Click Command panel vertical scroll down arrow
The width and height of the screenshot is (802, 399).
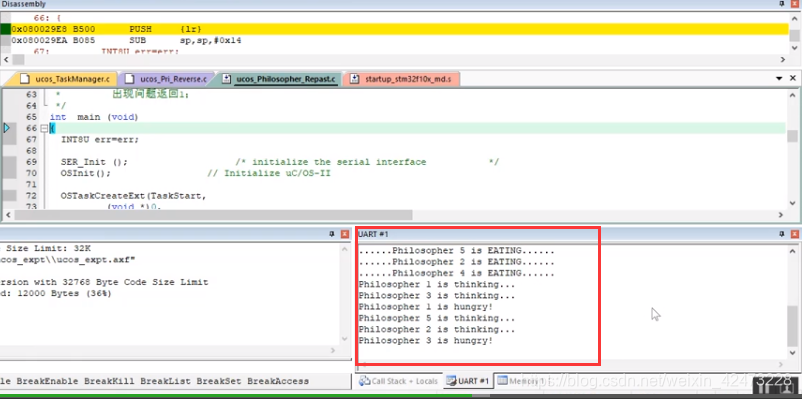(x=344, y=339)
